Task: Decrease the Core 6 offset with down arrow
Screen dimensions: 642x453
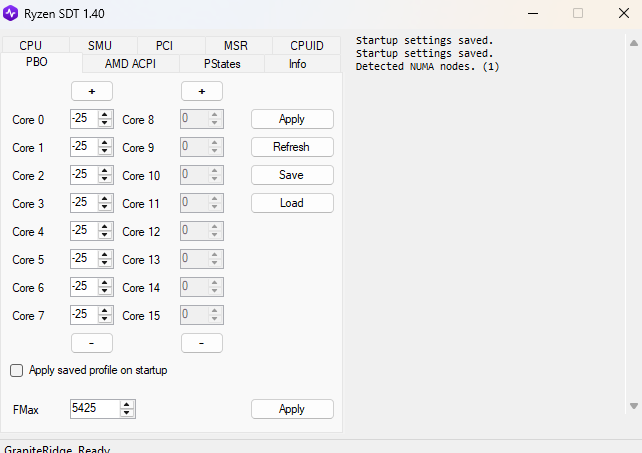Action: pyautogui.click(x=105, y=291)
